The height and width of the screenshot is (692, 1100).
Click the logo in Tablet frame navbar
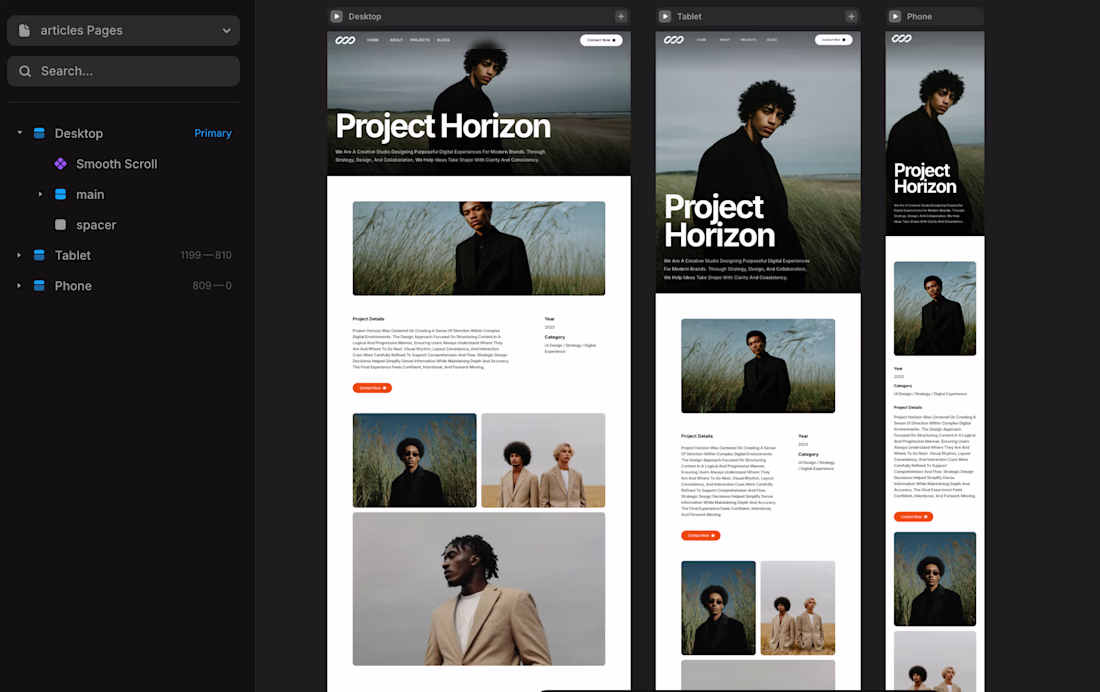673,40
